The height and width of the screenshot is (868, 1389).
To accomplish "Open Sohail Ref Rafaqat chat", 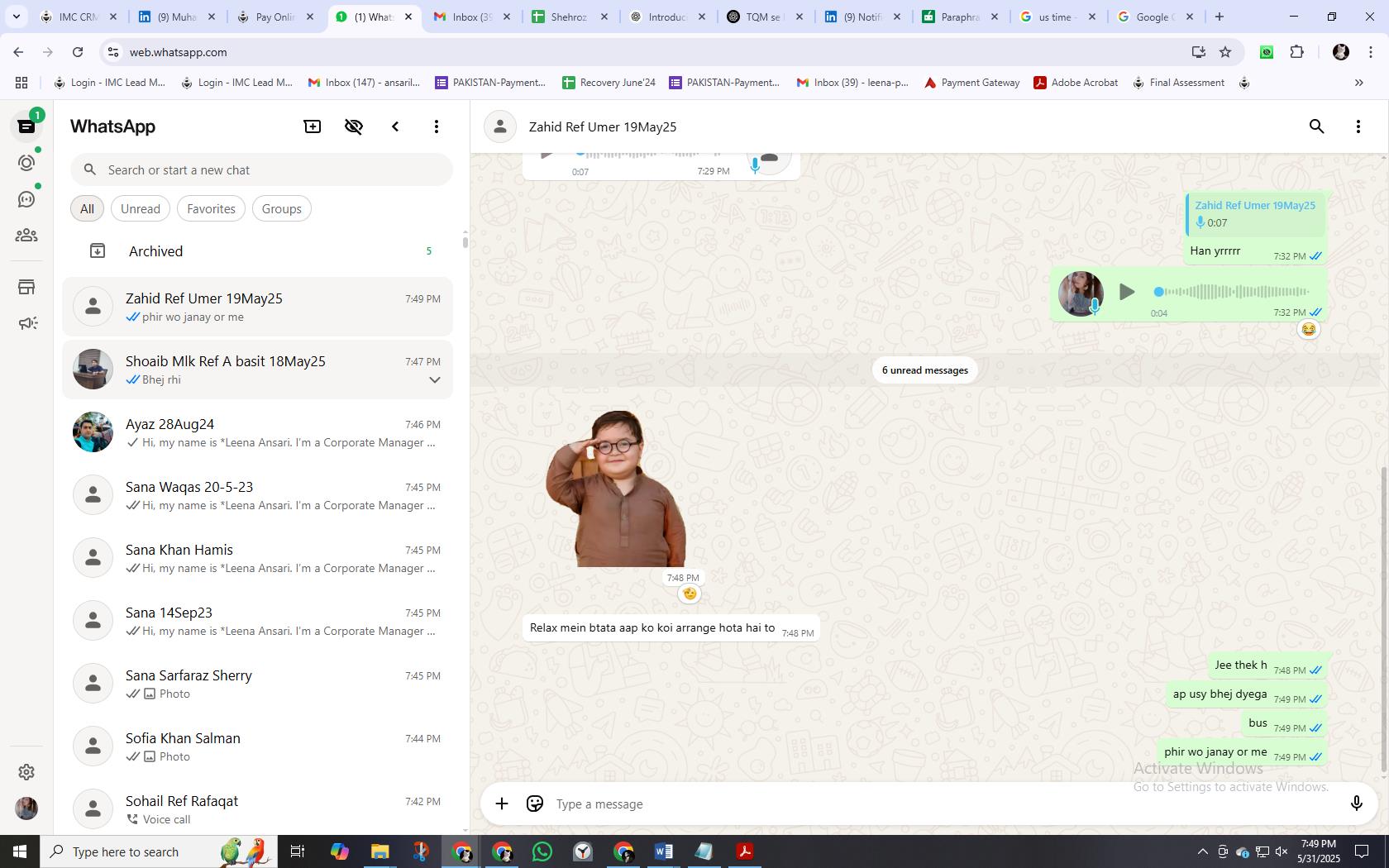I will click(x=258, y=808).
